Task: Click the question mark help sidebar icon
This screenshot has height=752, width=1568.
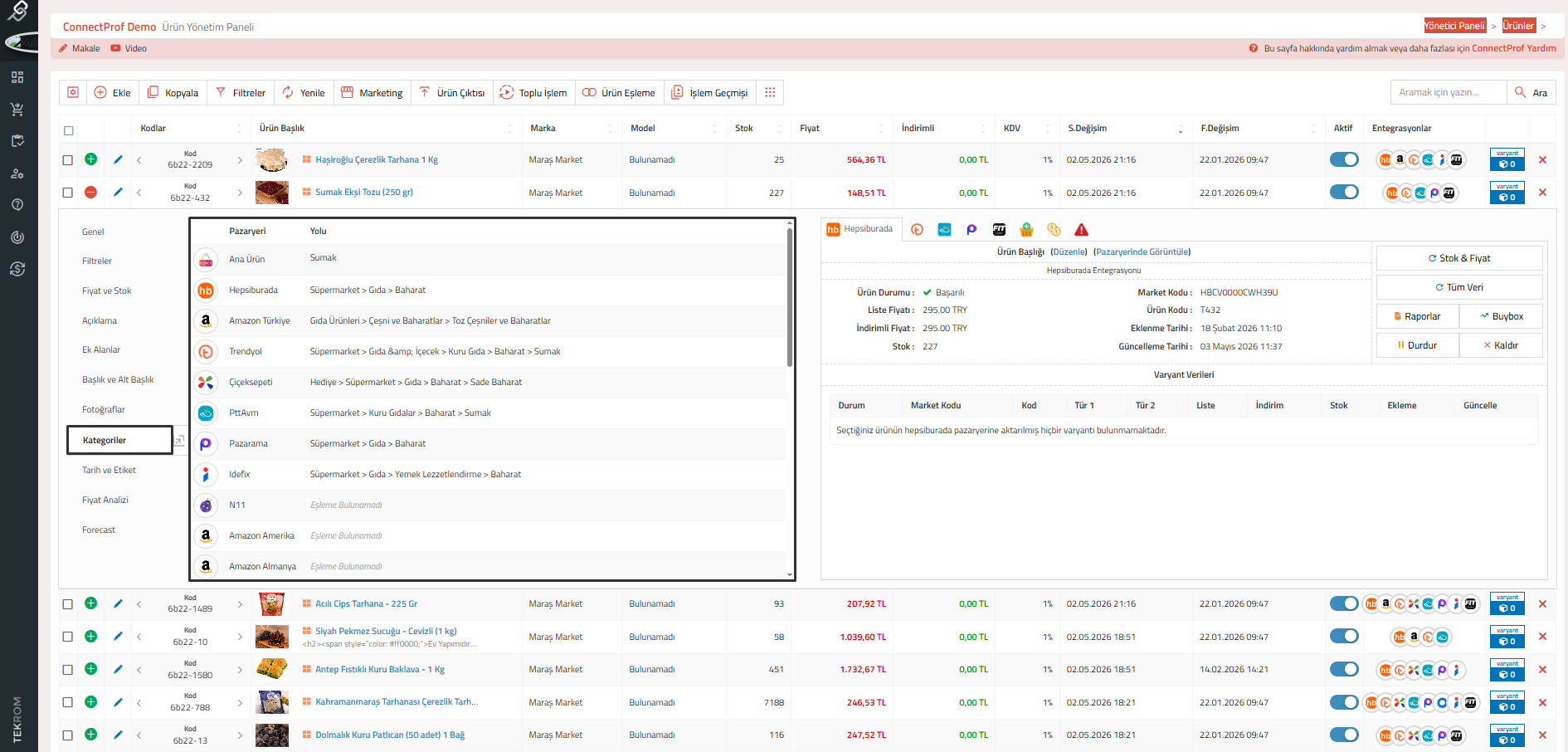Action: tap(17, 204)
